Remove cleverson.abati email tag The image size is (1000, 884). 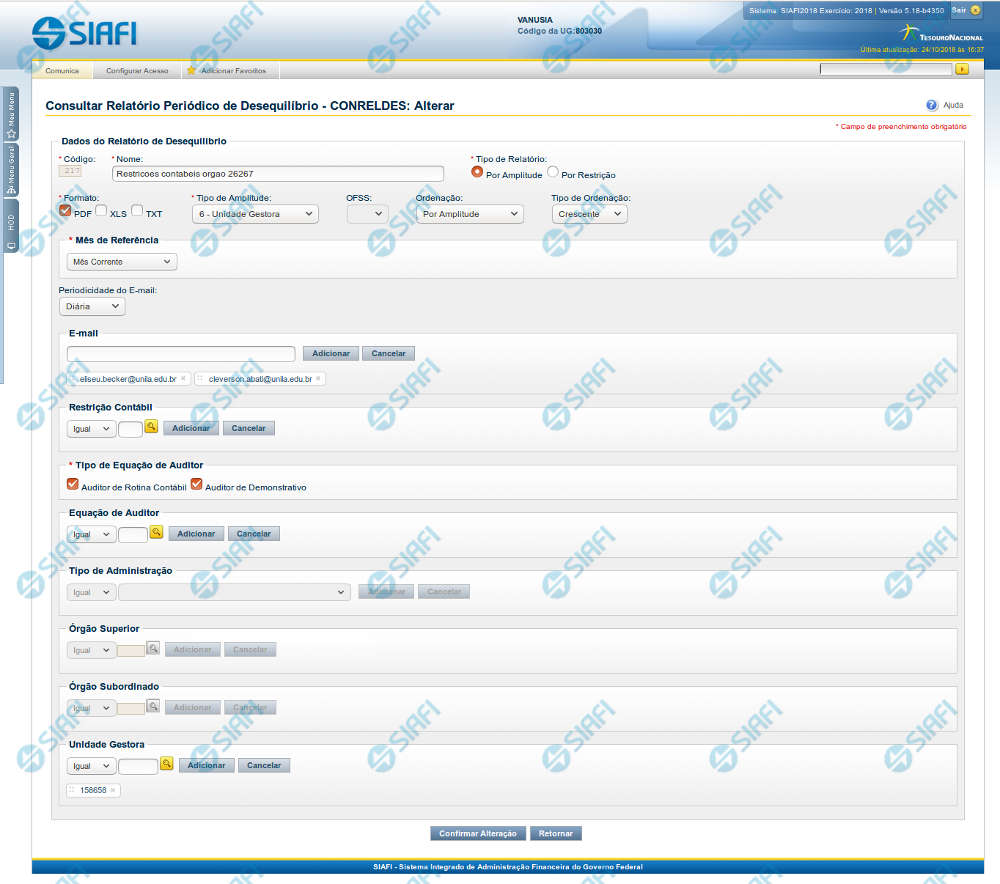pyautogui.click(x=318, y=378)
